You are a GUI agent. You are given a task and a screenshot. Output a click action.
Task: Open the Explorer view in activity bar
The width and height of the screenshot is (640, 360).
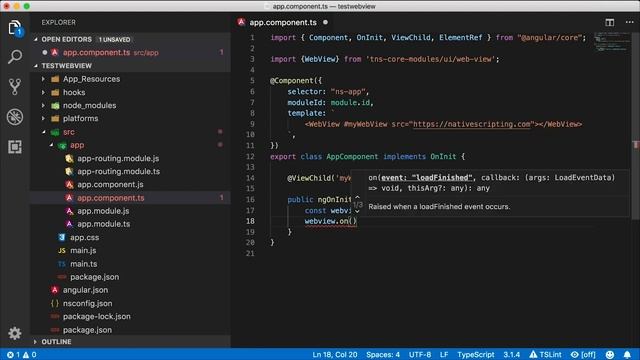pyautogui.click(x=15, y=28)
